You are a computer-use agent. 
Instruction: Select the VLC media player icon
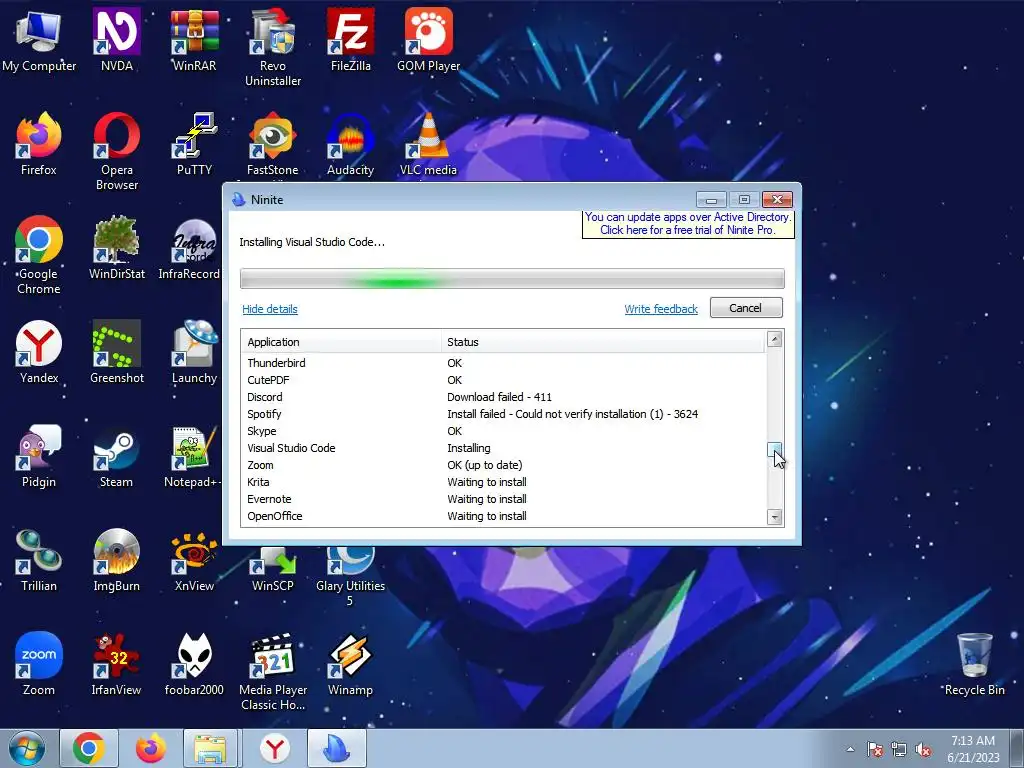(x=428, y=144)
